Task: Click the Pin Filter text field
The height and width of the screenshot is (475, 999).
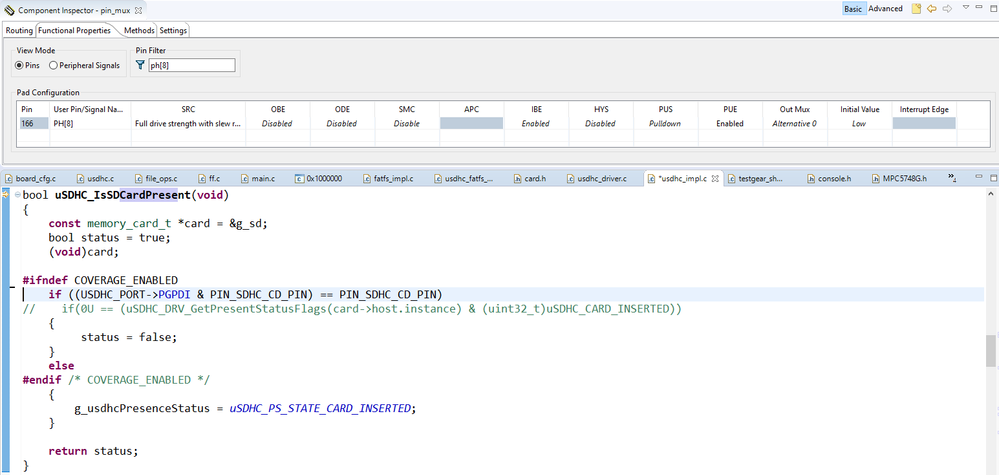Action: 192,65
